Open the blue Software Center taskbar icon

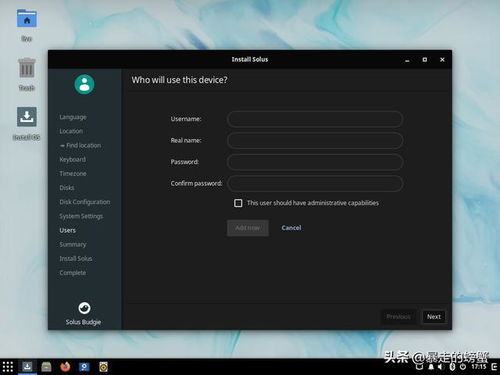coord(84,367)
